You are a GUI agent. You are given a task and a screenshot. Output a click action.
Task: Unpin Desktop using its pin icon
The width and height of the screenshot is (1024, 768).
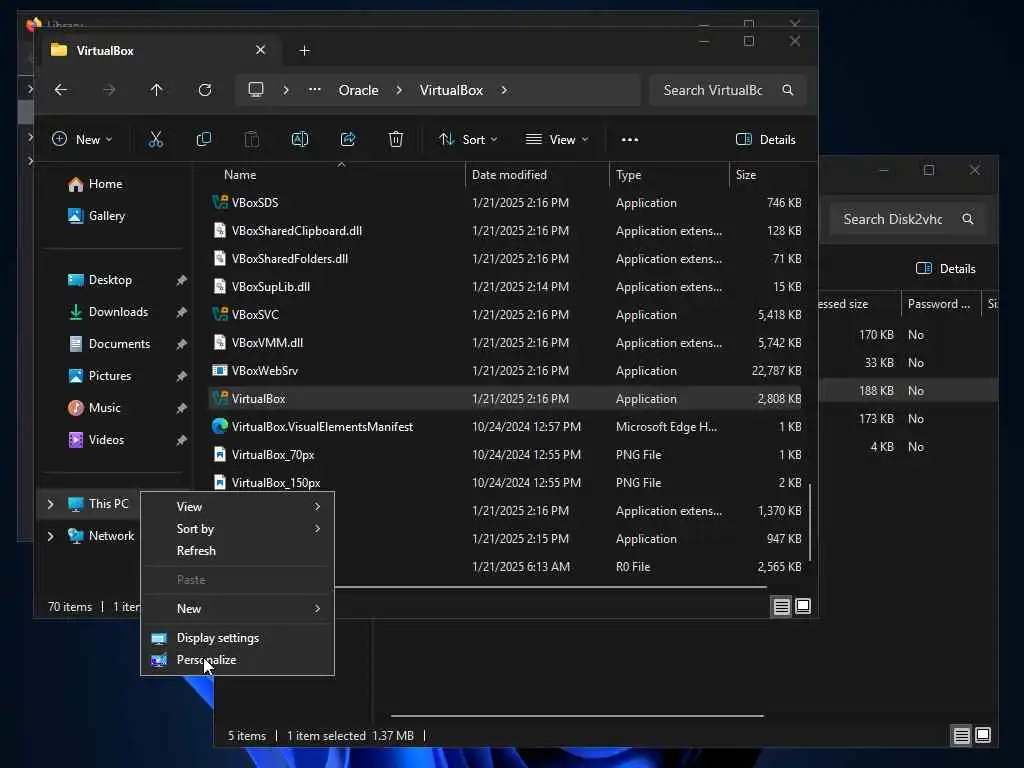[x=182, y=280]
